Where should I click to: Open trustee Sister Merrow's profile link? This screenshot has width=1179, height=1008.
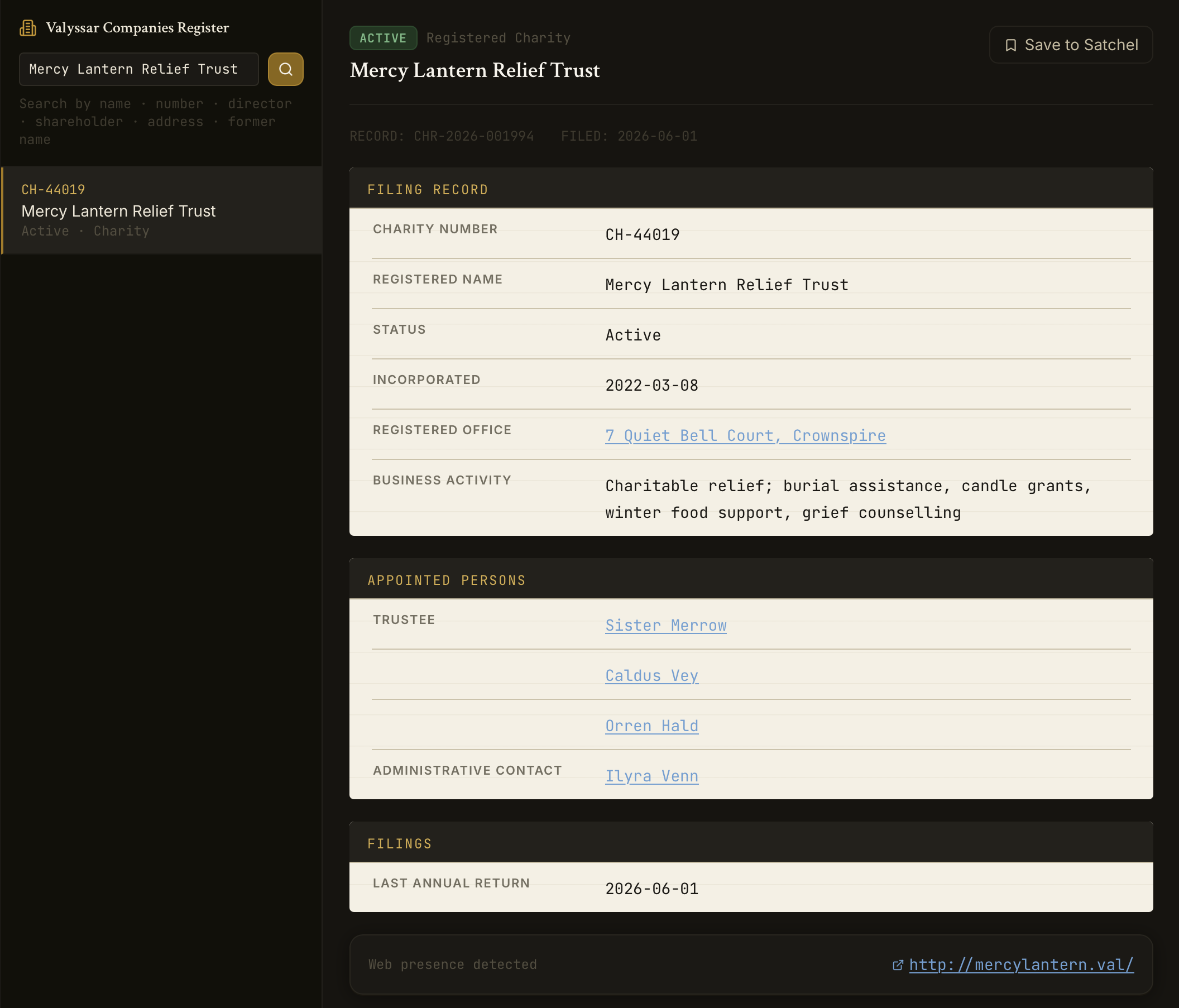(x=666, y=625)
